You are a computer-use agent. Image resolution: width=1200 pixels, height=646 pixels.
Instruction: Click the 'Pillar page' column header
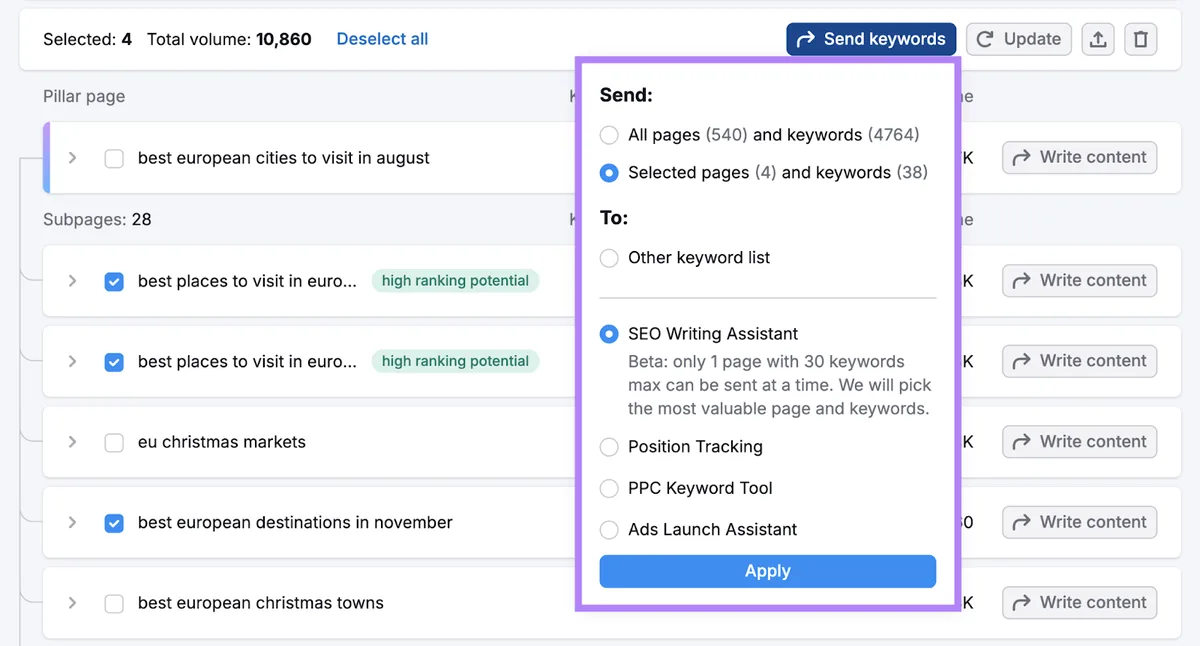(x=84, y=97)
